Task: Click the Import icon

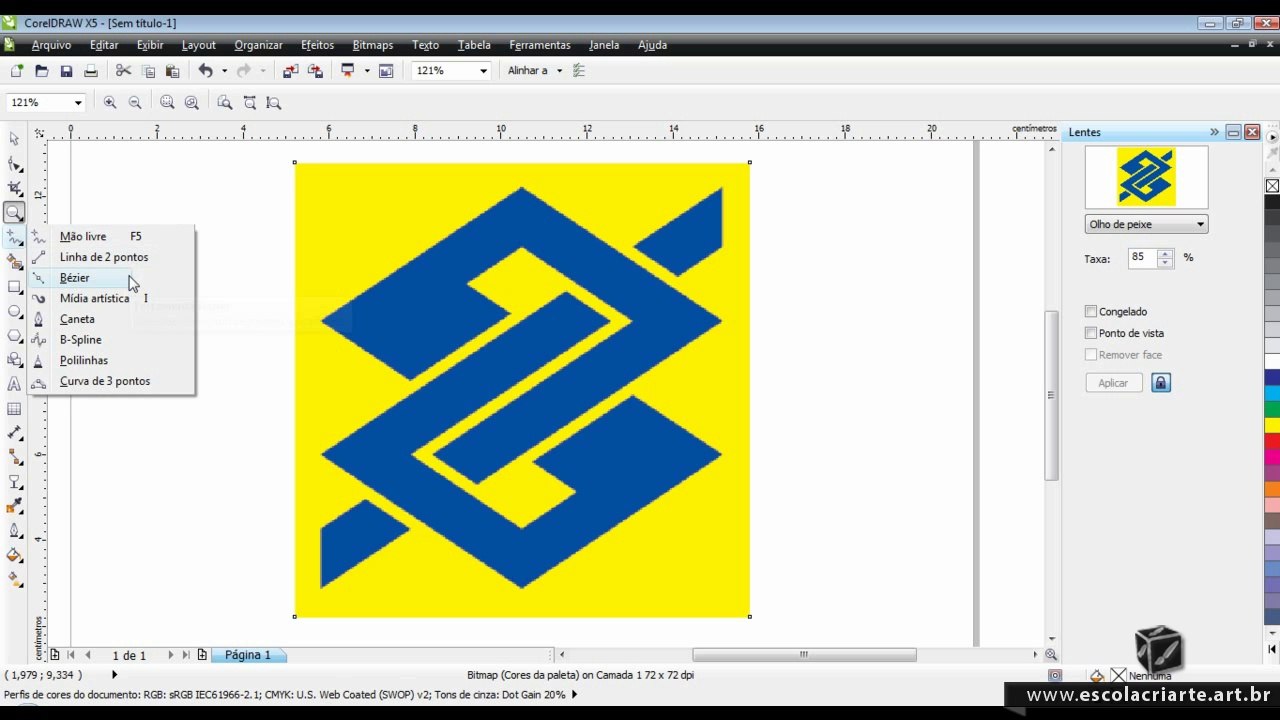Action: pos(291,71)
